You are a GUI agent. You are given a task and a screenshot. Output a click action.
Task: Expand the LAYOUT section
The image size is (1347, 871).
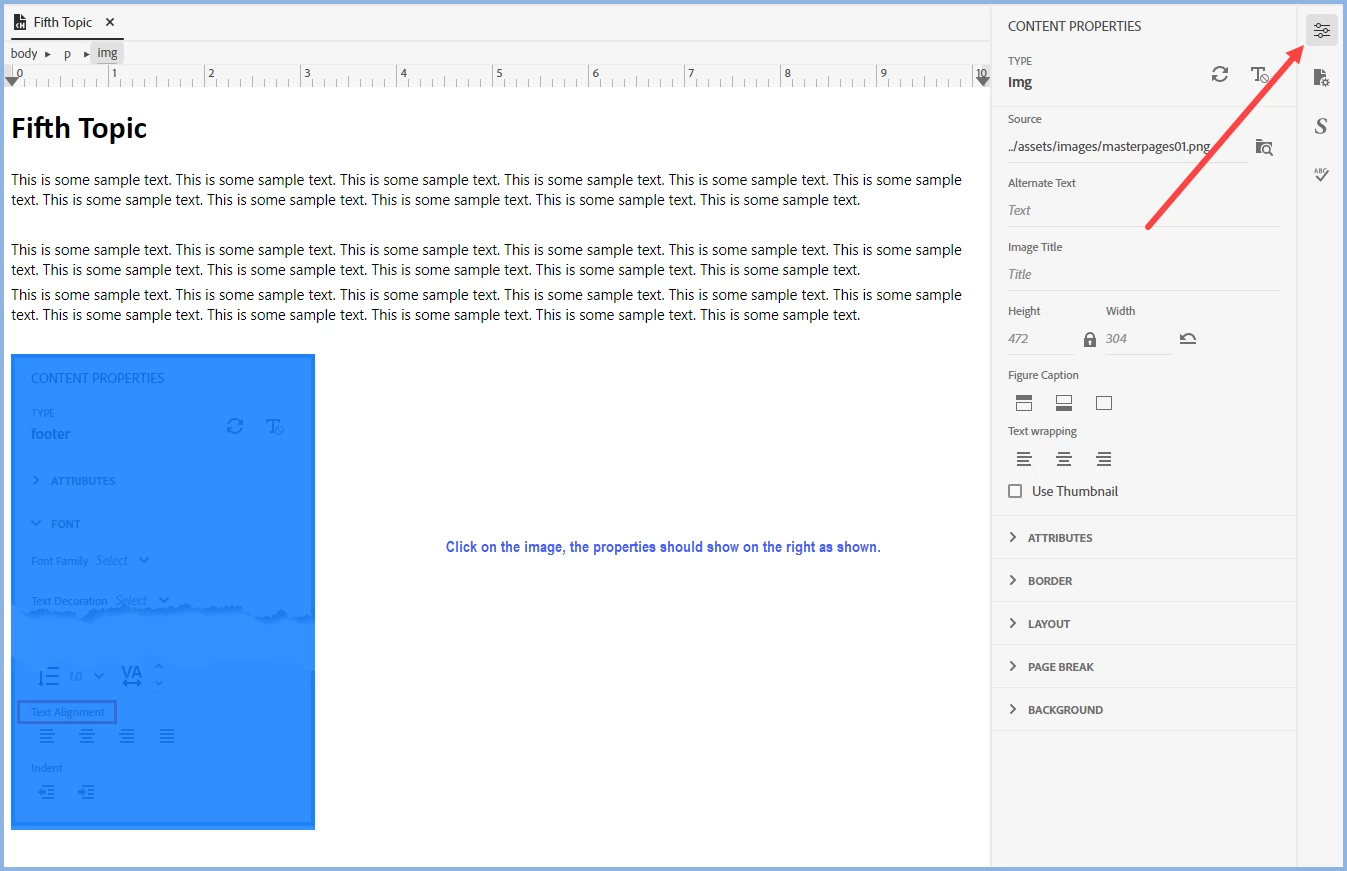coord(1144,623)
